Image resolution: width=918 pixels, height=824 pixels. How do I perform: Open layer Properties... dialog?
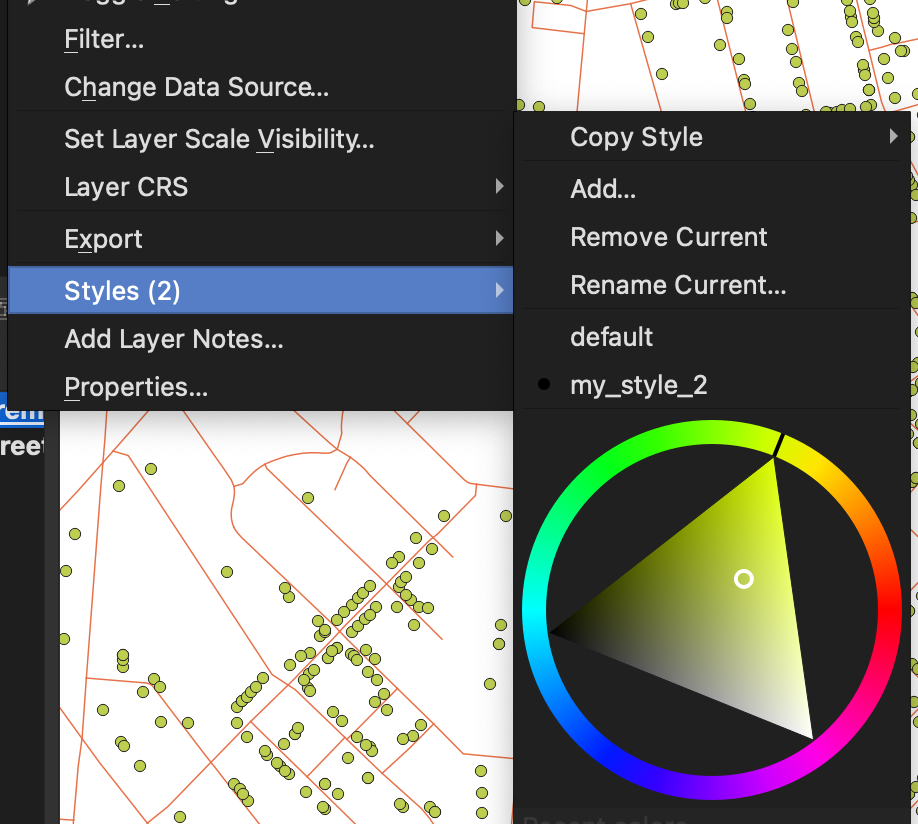136,388
